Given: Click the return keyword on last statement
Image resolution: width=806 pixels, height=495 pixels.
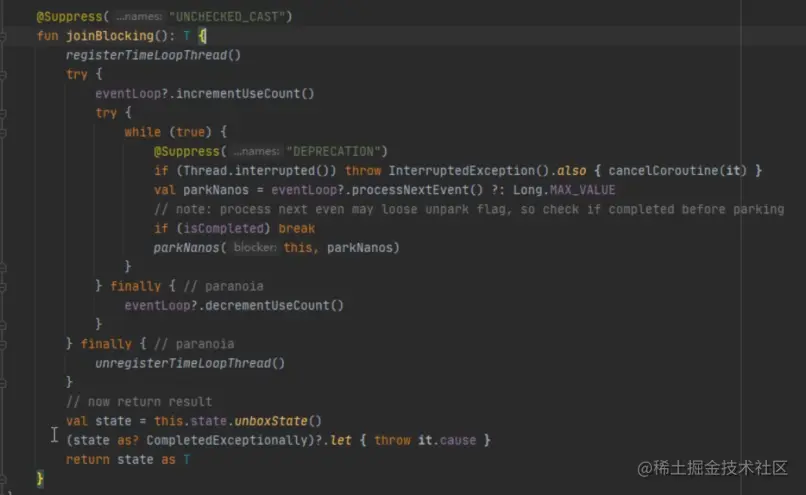Looking at the screenshot, I should (x=87, y=460).
